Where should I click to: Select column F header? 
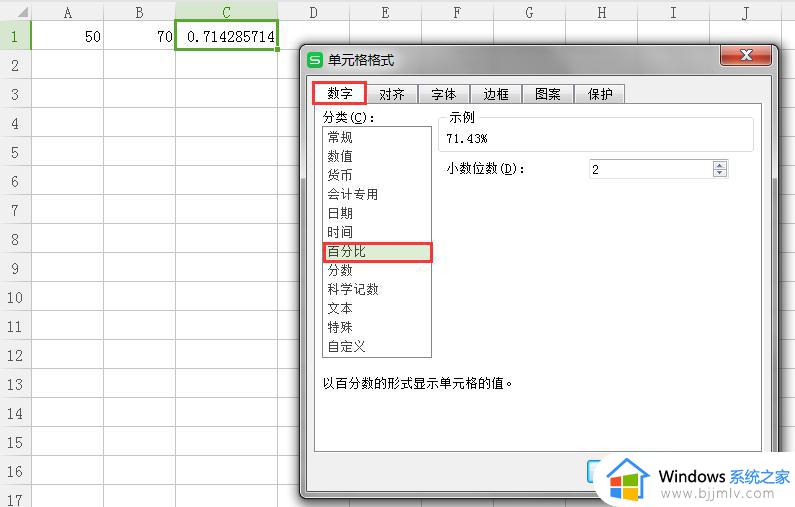[457, 12]
